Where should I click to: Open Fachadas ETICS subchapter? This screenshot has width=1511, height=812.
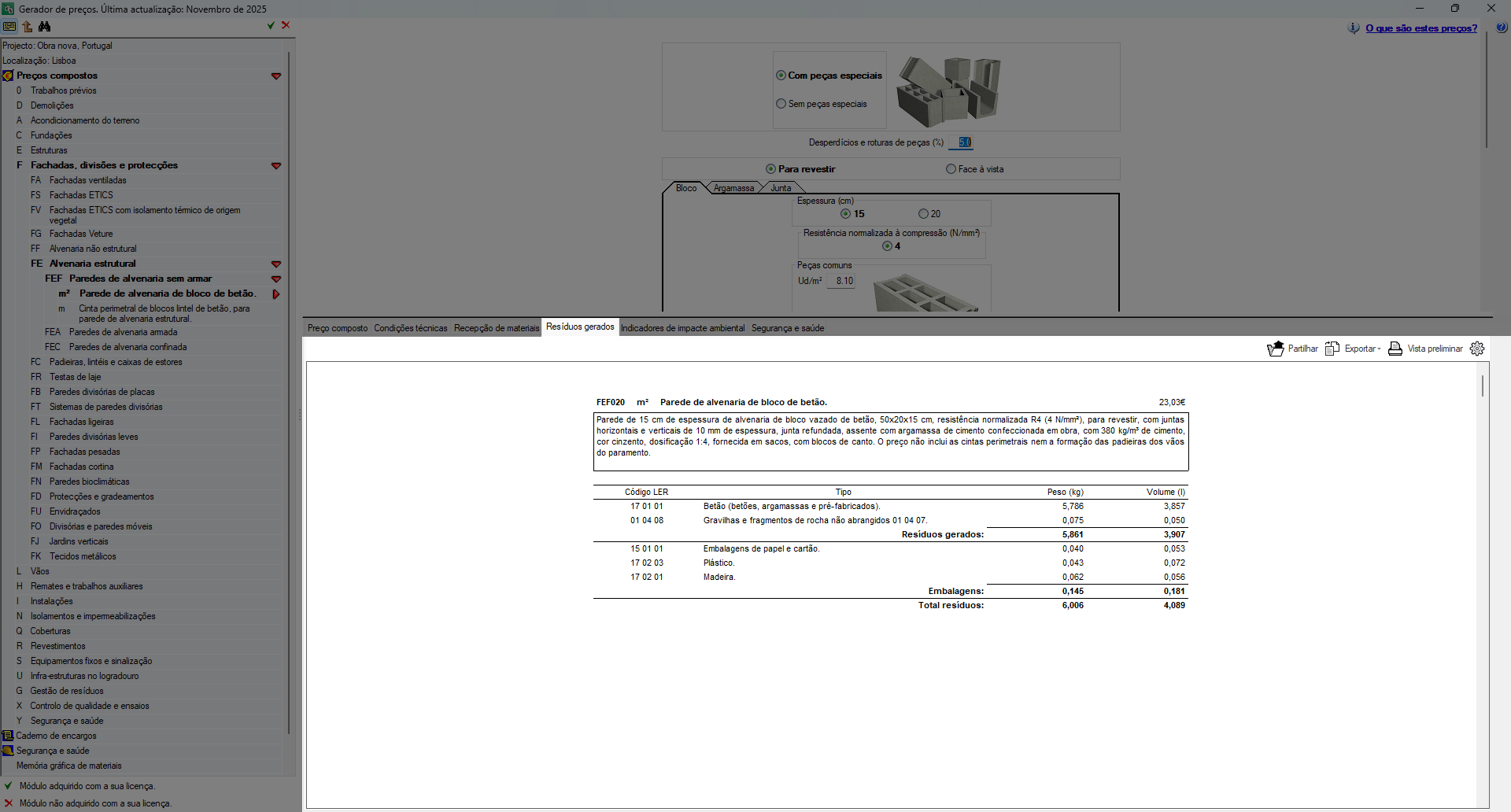click(x=81, y=195)
